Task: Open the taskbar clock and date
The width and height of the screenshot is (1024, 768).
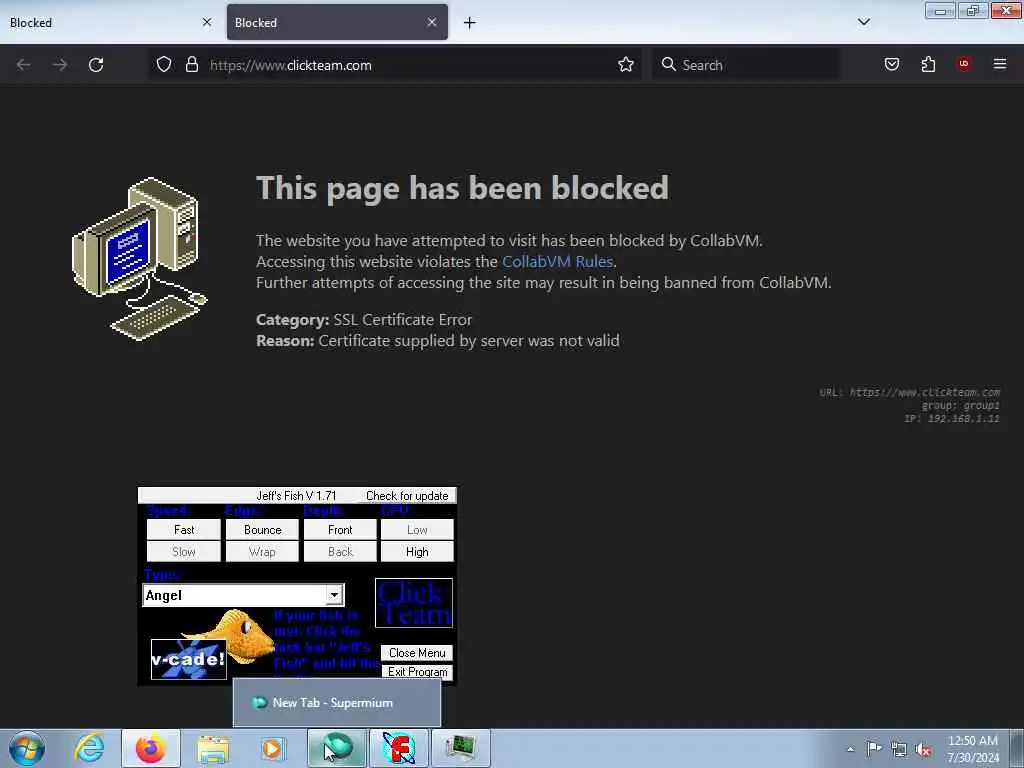Action: (973, 749)
